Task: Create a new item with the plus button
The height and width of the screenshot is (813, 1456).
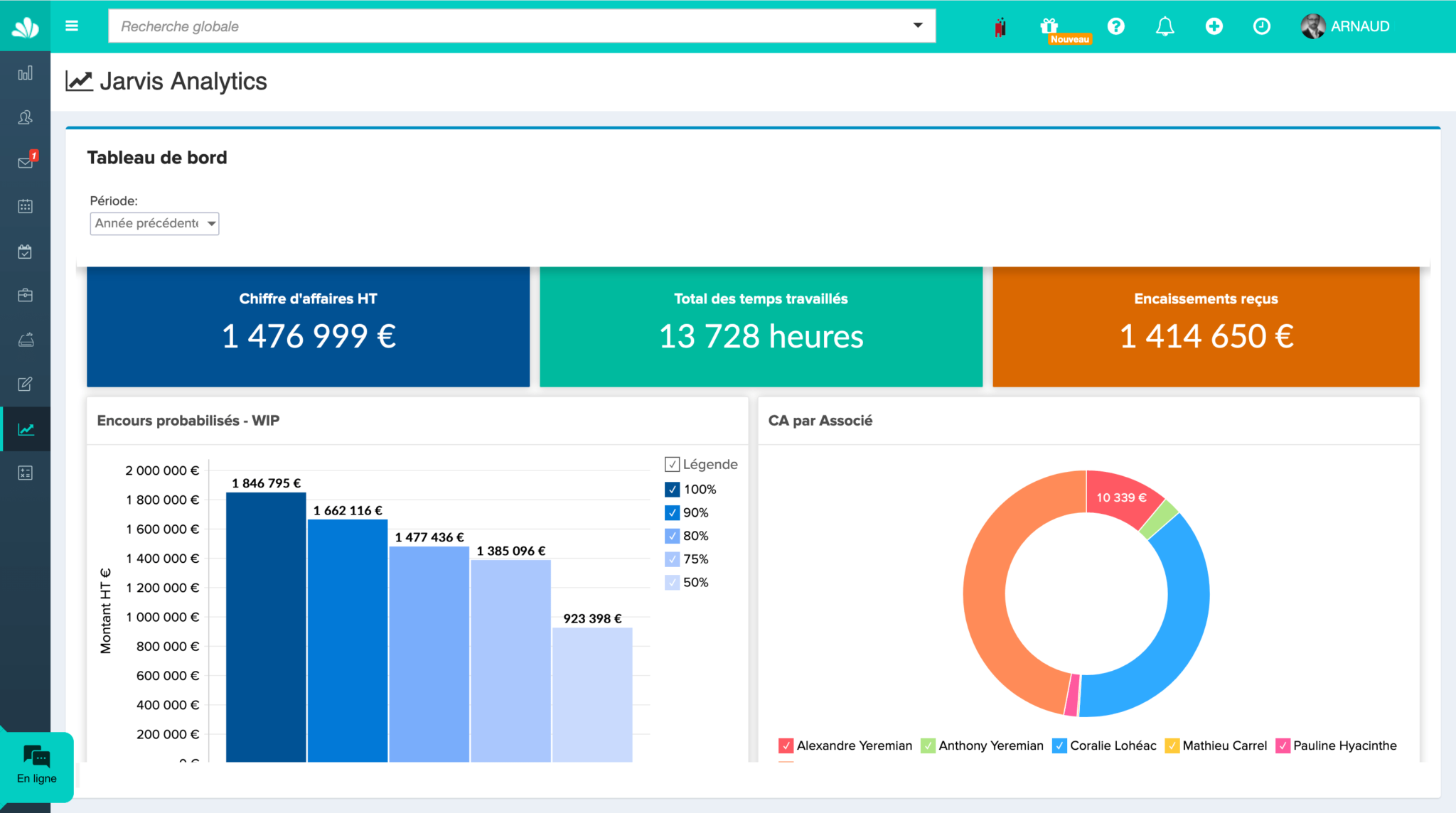Action: [1214, 26]
